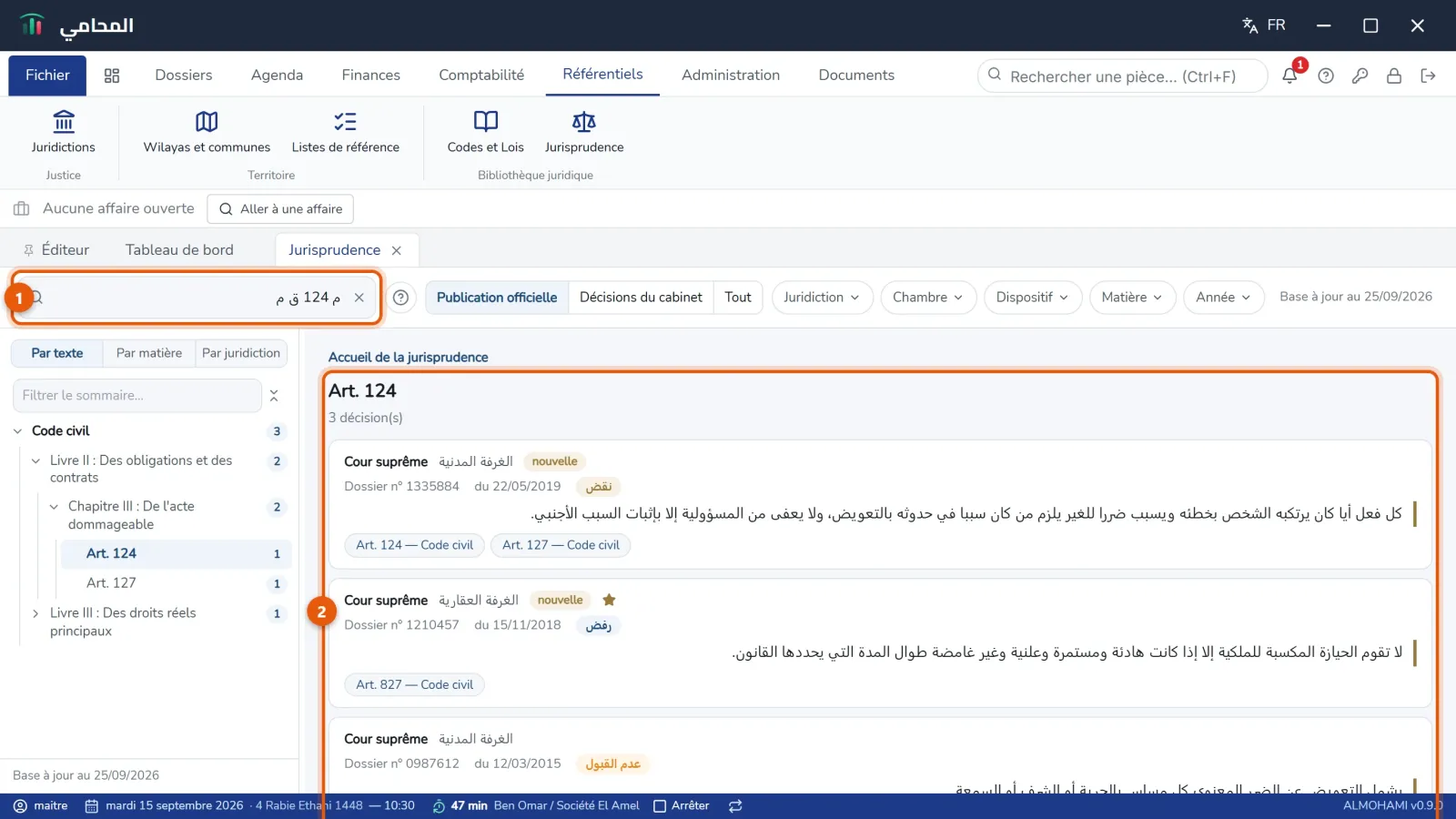Open Art. 827 — Code civil chip
The height and width of the screenshot is (819, 1456).
(x=414, y=684)
